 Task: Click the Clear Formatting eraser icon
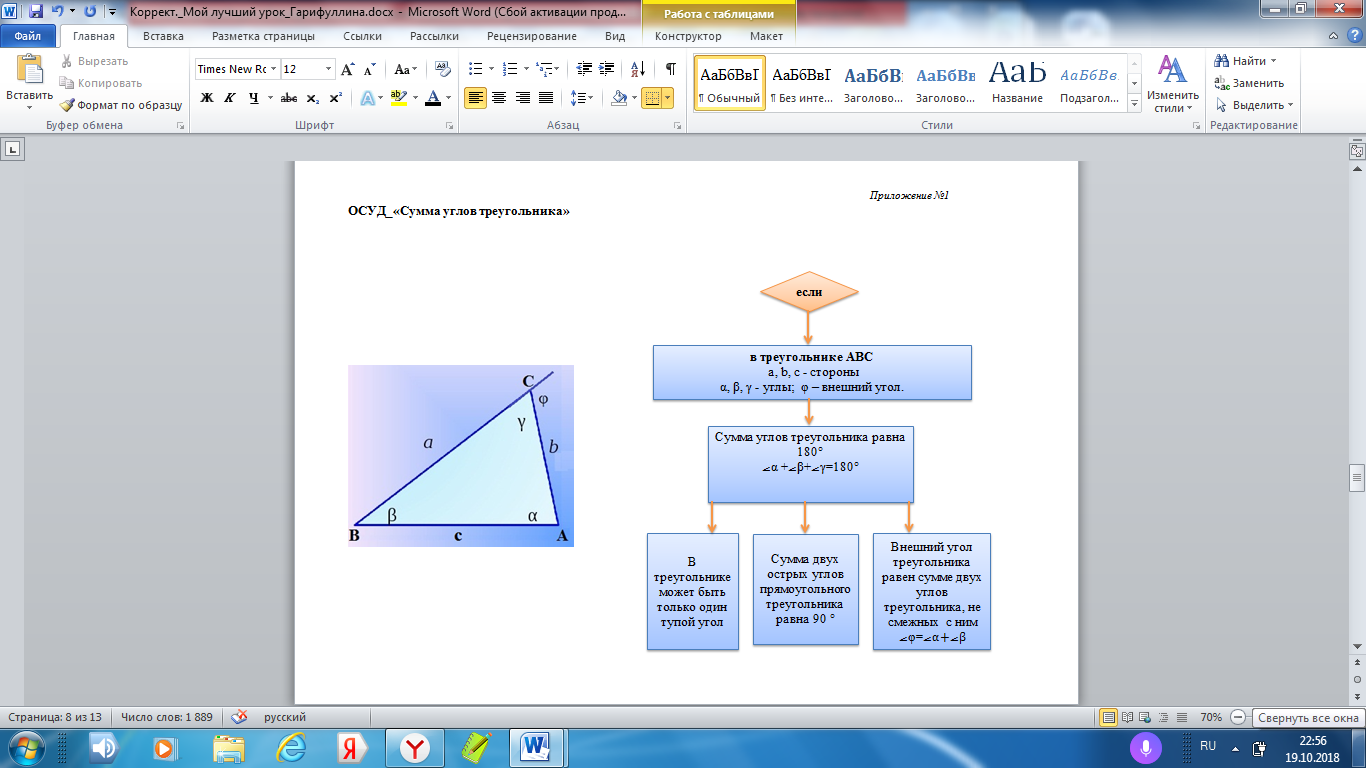(442, 69)
